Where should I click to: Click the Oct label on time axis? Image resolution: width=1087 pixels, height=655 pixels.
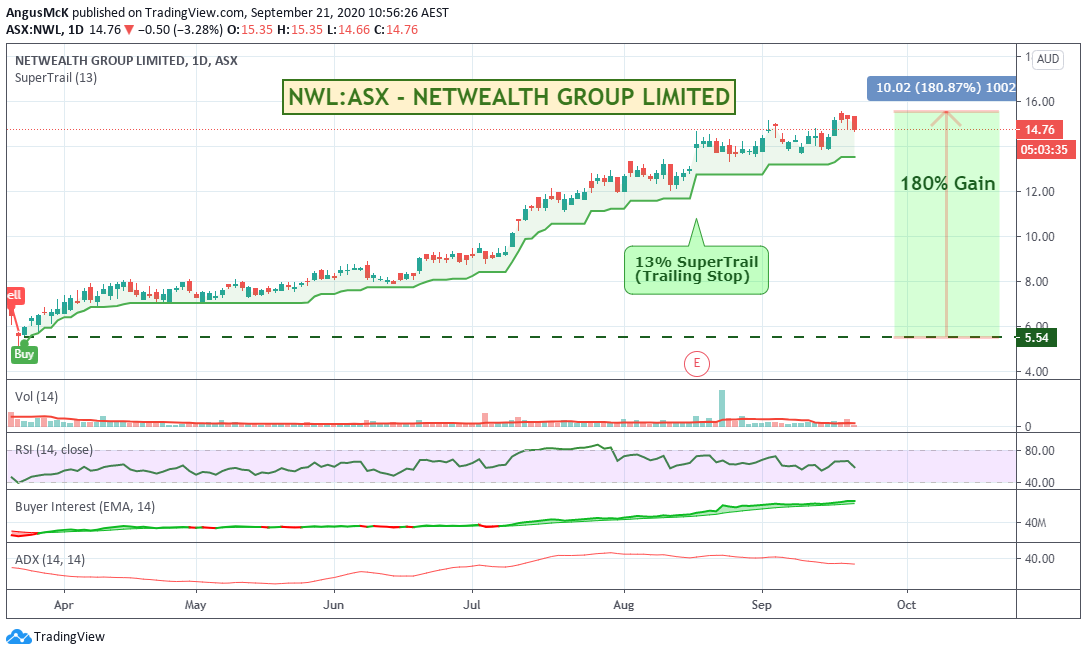[x=906, y=604]
